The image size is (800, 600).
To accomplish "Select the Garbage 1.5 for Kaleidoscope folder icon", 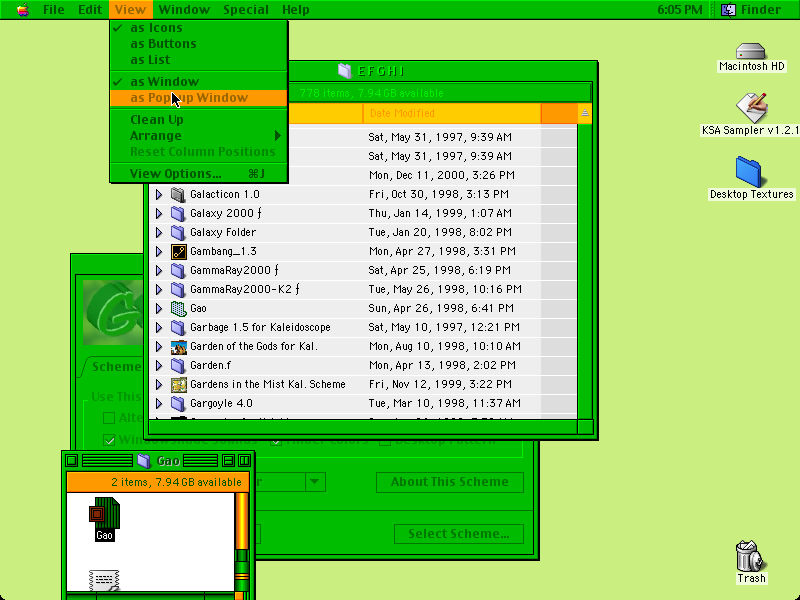I will click(178, 327).
